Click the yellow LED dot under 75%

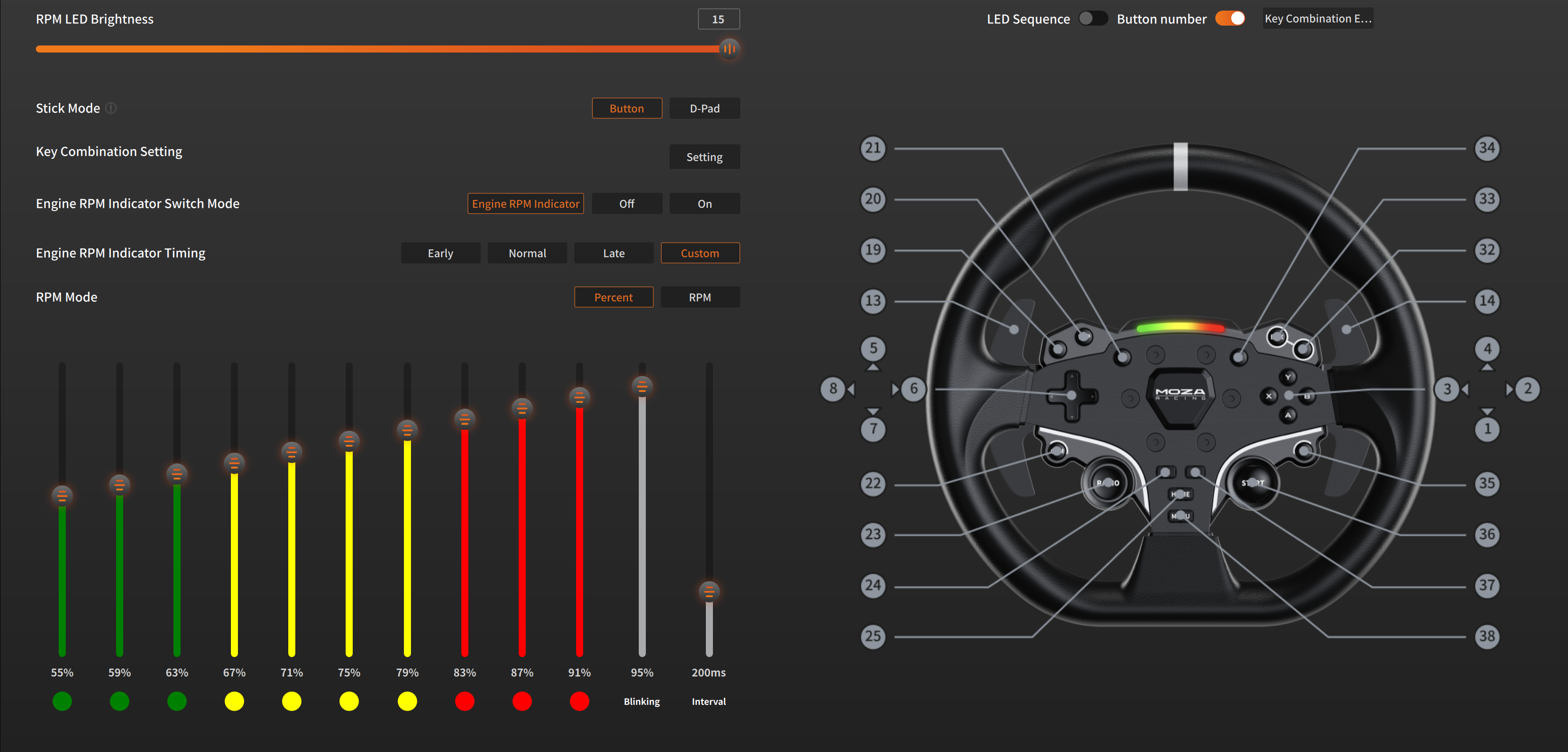coord(349,702)
